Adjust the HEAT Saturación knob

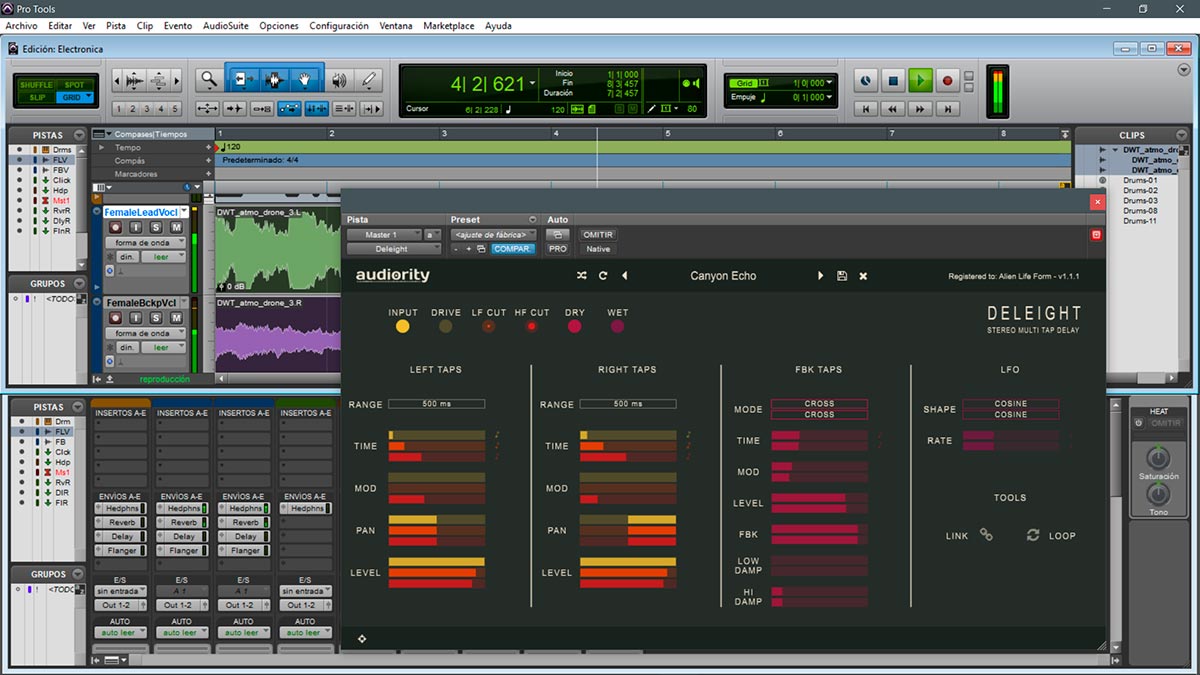[1158, 458]
